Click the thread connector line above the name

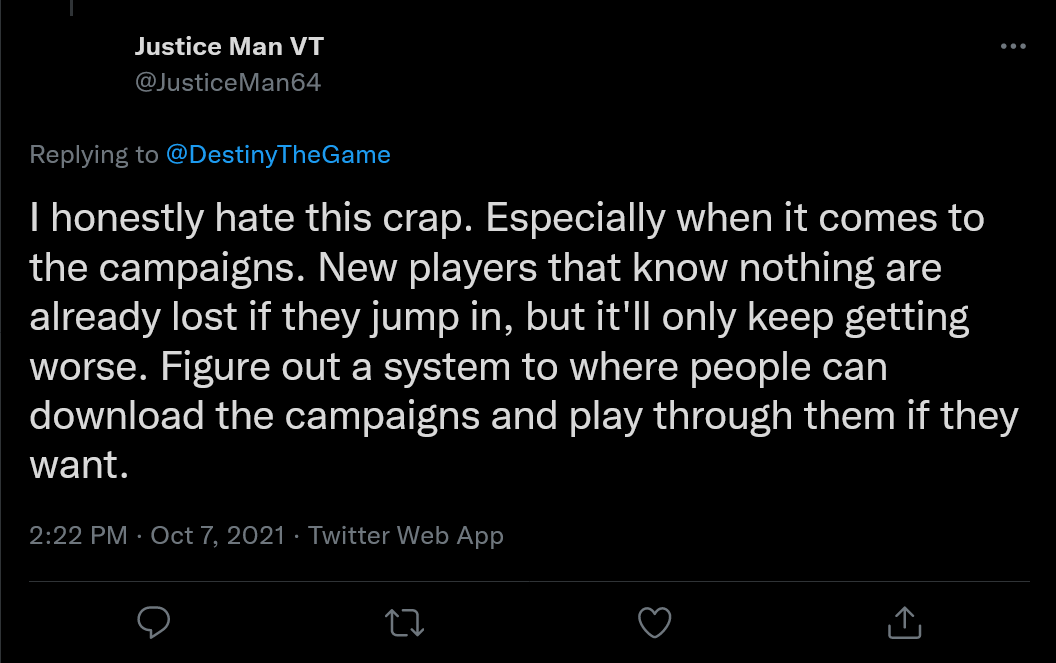(x=71, y=7)
